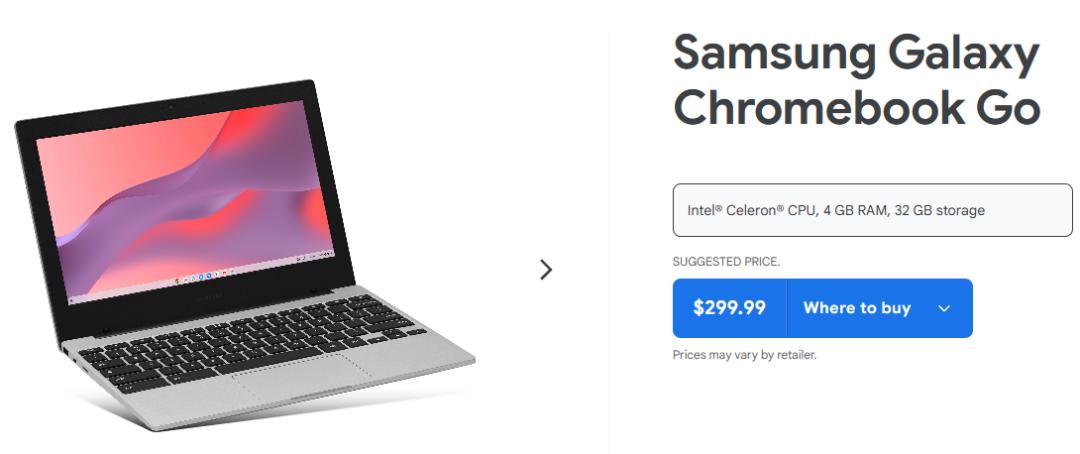
Task: Expand the Where to buy chevron
Action: pos(944,308)
